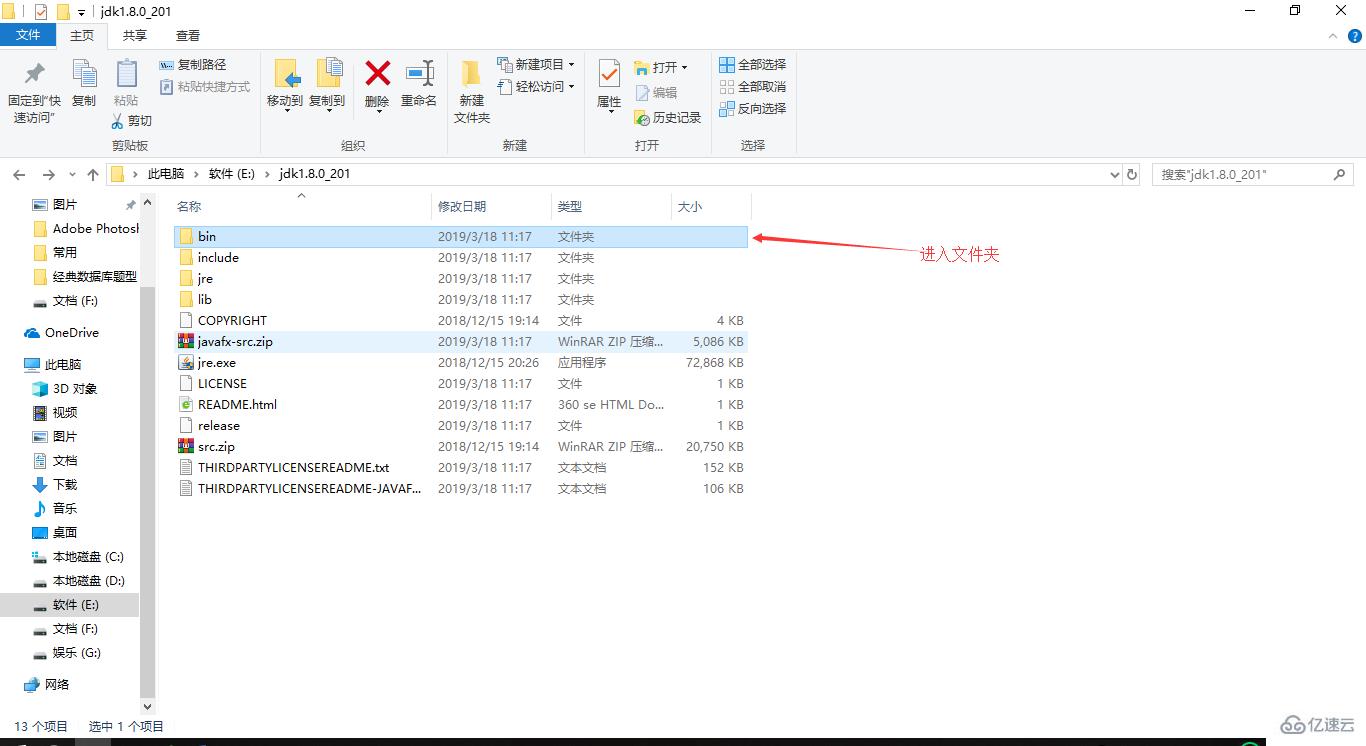The width and height of the screenshot is (1366, 746).
Task: Open 3D Objects in navigation pane
Action: point(65,389)
